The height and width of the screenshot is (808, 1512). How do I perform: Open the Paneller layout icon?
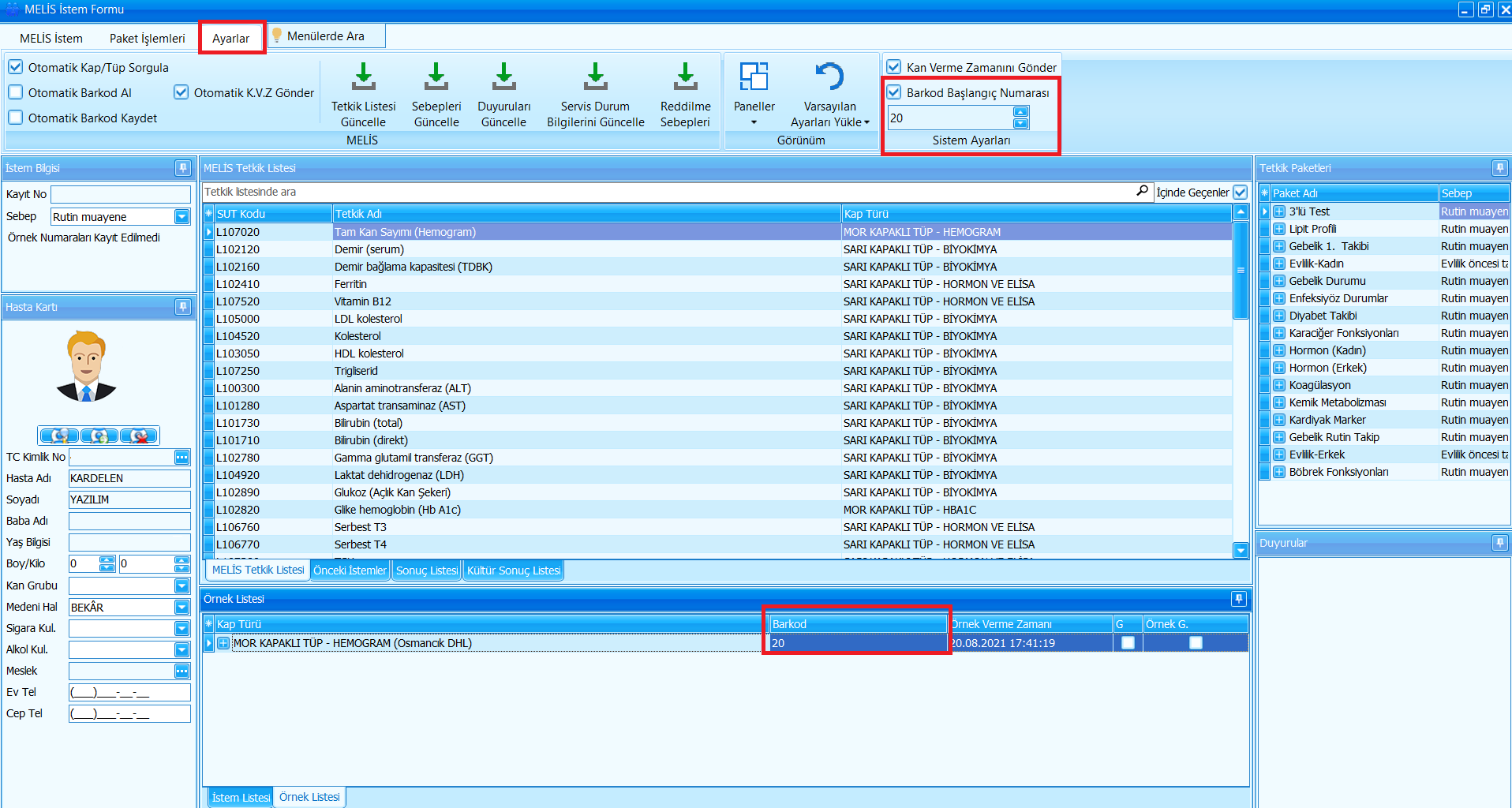coord(754,77)
